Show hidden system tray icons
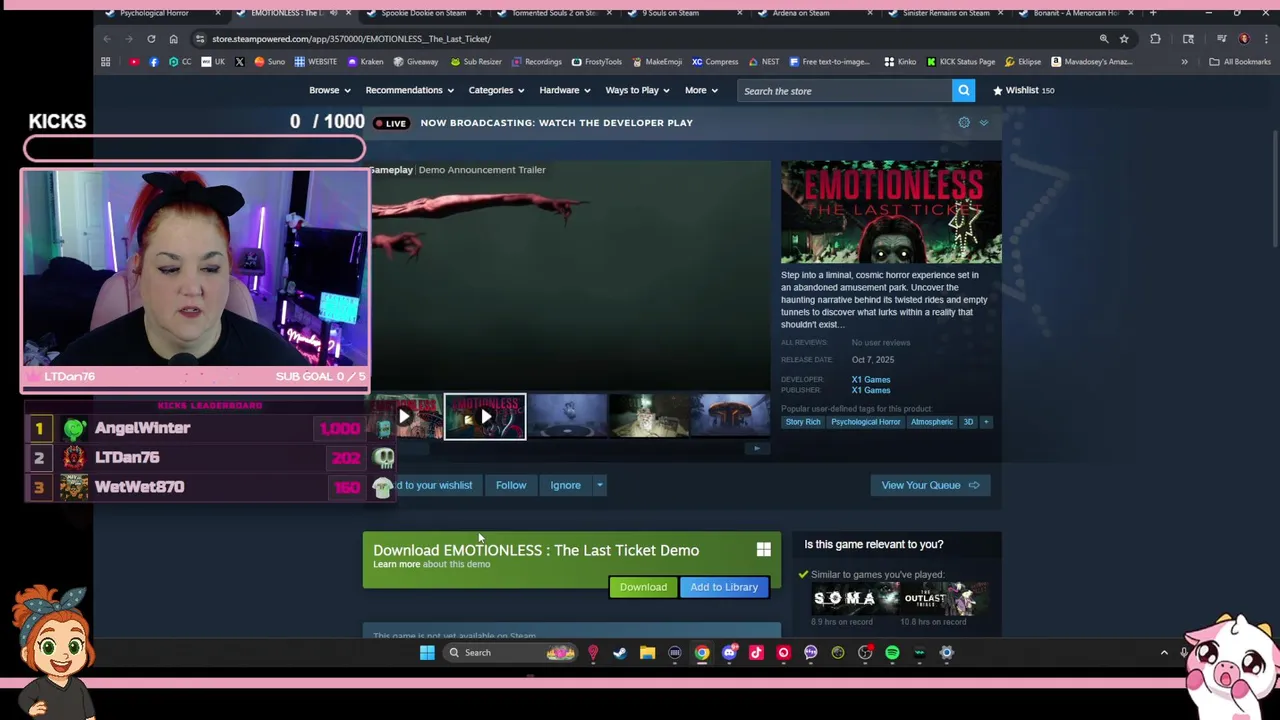This screenshot has height=720, width=1280. 1164,653
